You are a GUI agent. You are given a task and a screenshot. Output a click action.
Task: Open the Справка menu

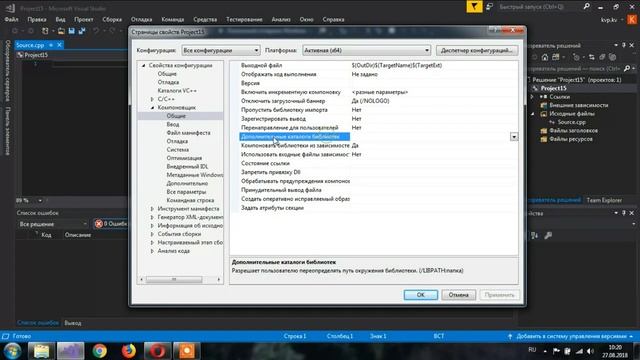pos(333,19)
